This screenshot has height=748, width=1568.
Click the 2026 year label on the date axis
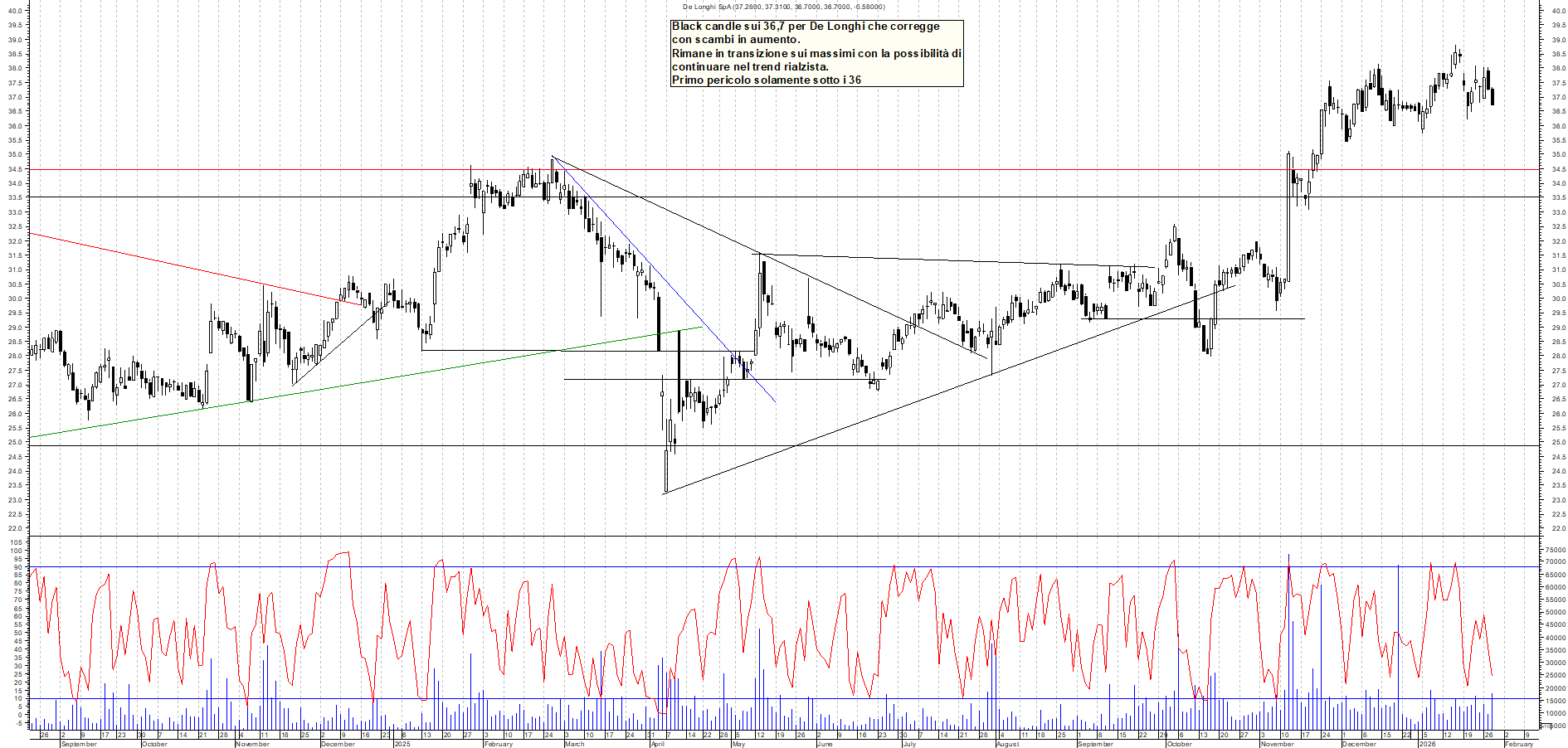coord(1427,744)
